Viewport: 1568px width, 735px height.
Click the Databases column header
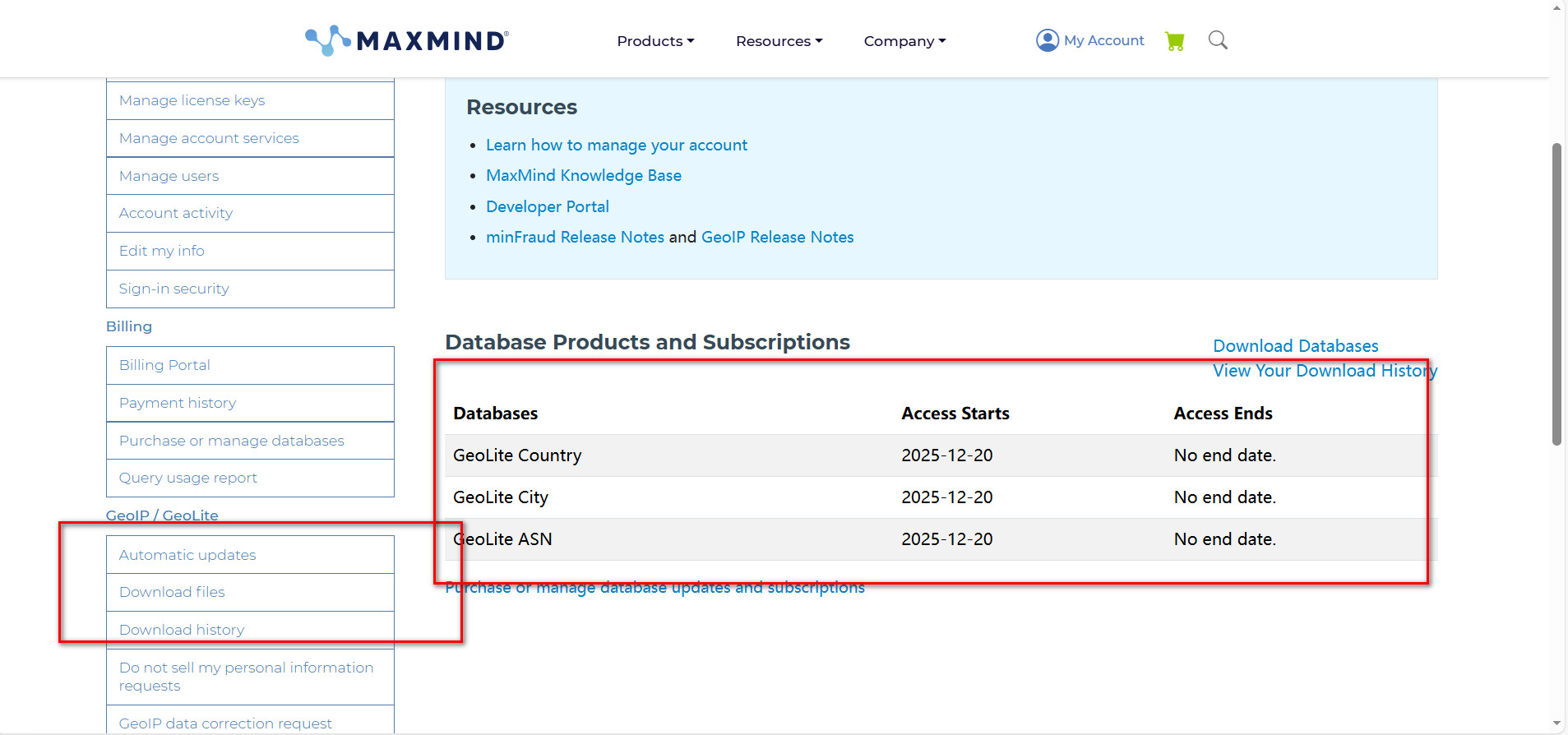pyautogui.click(x=496, y=414)
